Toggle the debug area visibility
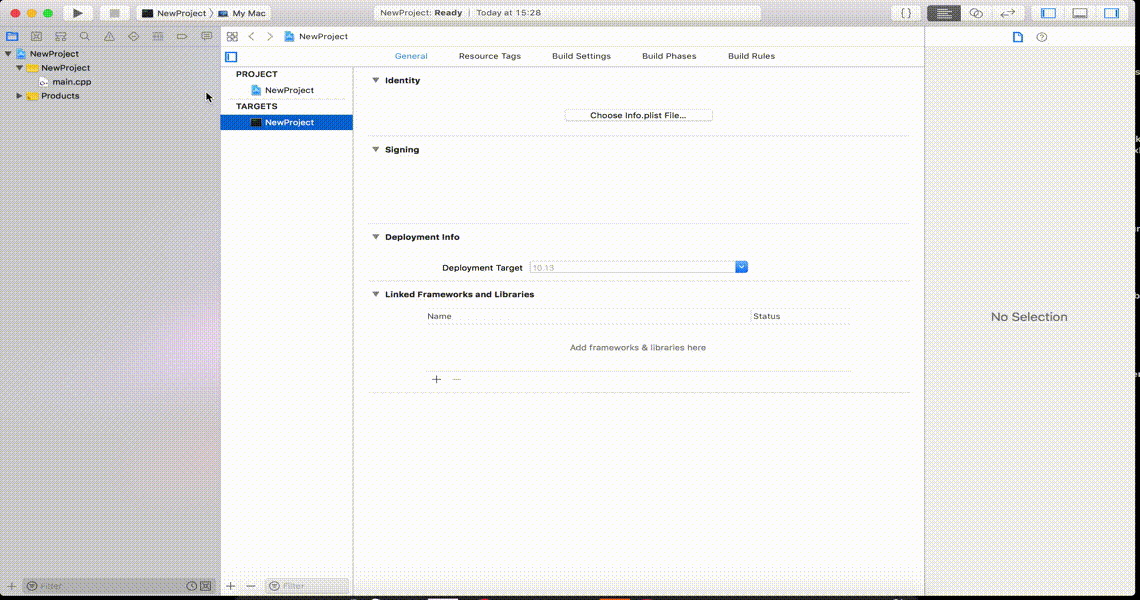The image size is (1140, 600). [1080, 13]
